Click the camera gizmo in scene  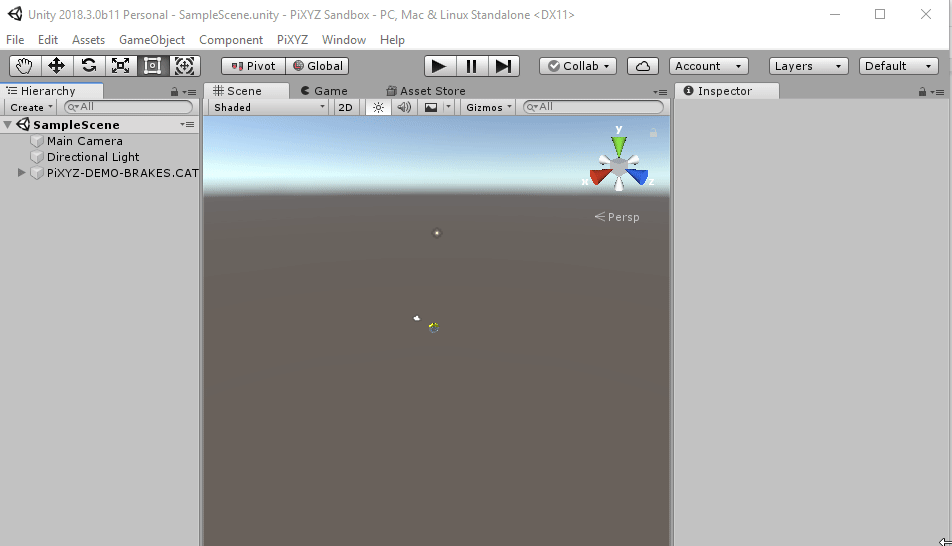(x=416, y=318)
